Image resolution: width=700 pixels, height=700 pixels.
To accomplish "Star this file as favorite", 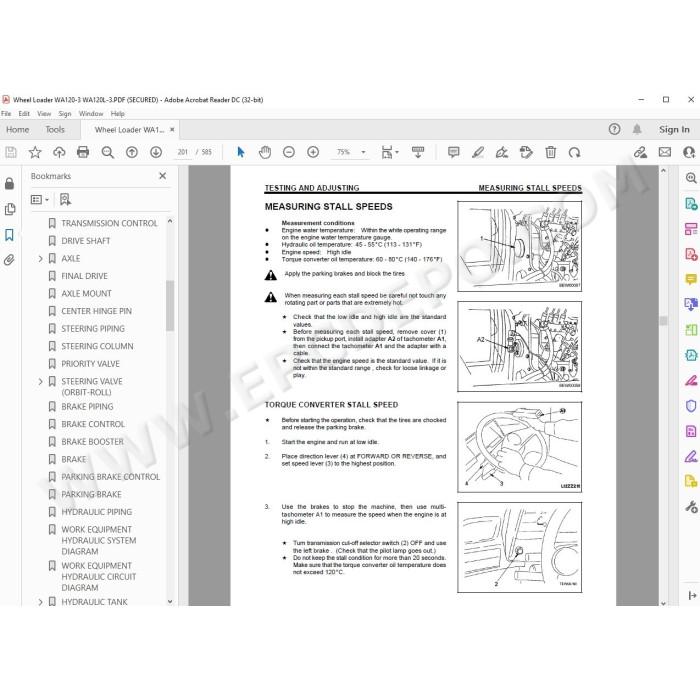I will (35, 152).
